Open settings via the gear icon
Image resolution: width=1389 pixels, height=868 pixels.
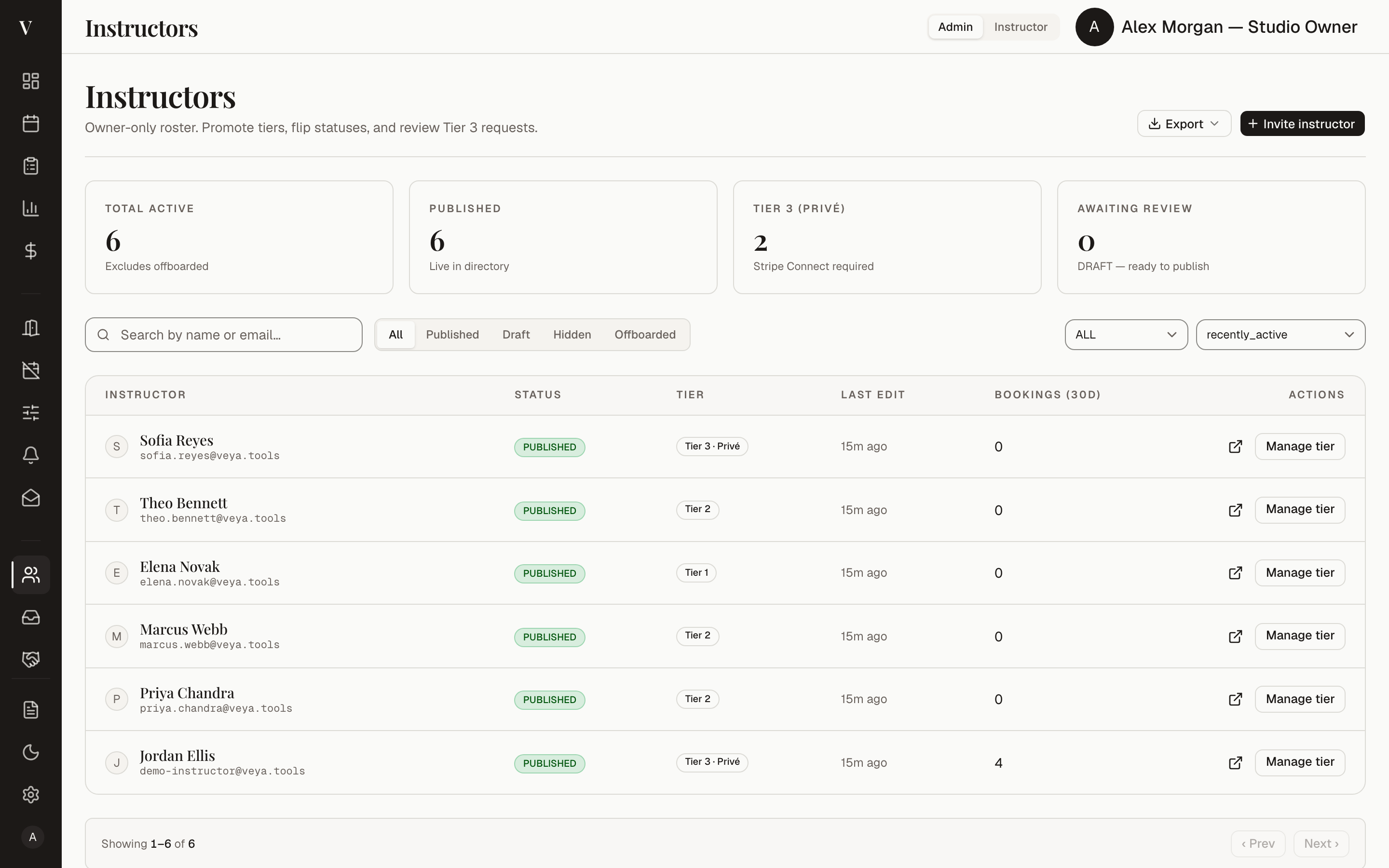pyautogui.click(x=30, y=795)
